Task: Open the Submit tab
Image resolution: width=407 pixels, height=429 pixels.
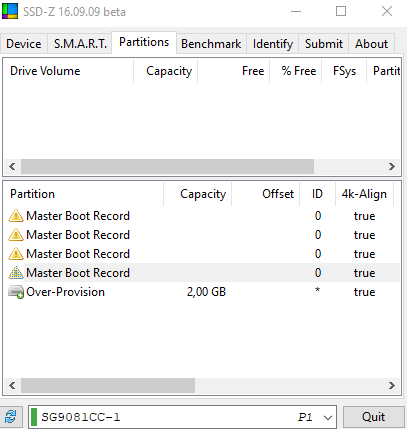Action: [x=324, y=44]
